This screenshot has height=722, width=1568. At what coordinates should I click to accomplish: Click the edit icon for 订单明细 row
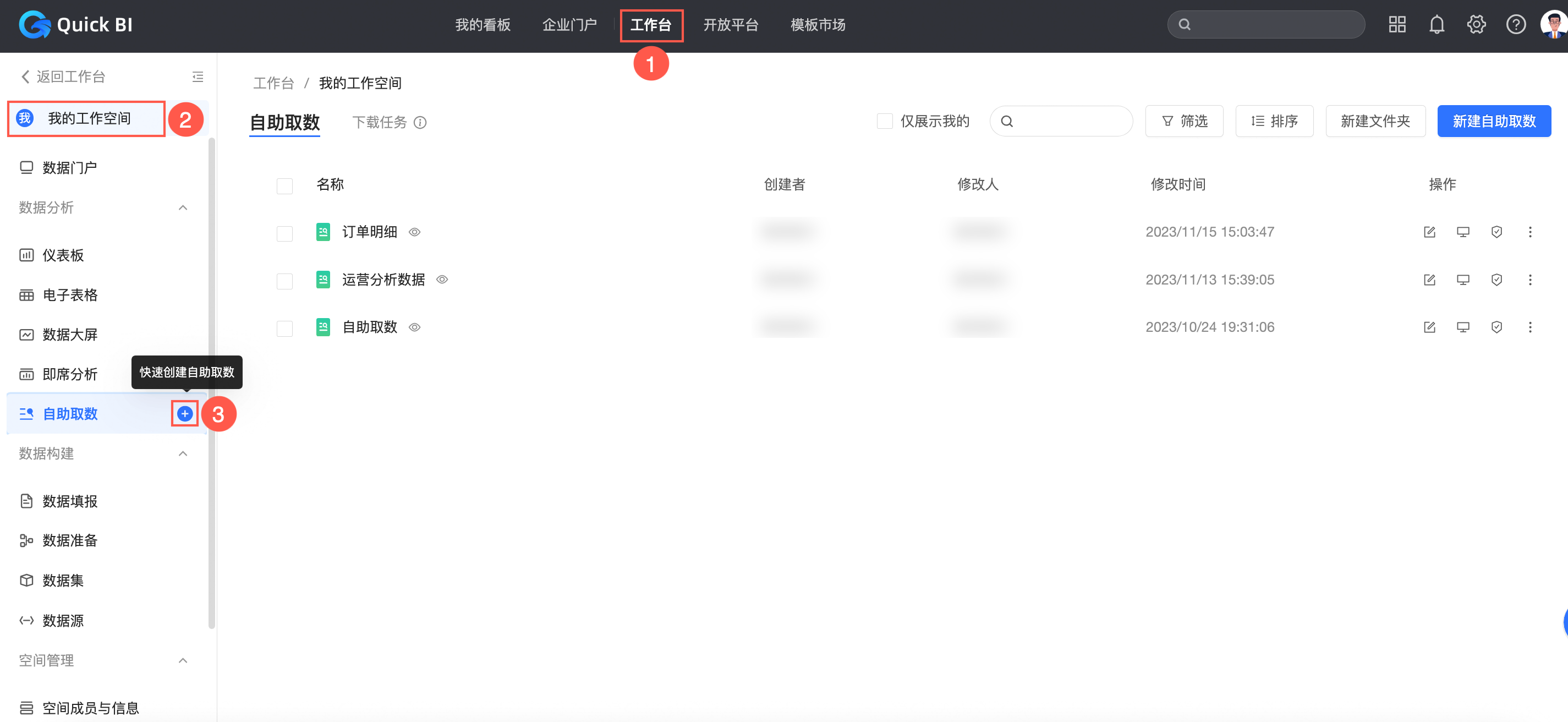(1429, 232)
